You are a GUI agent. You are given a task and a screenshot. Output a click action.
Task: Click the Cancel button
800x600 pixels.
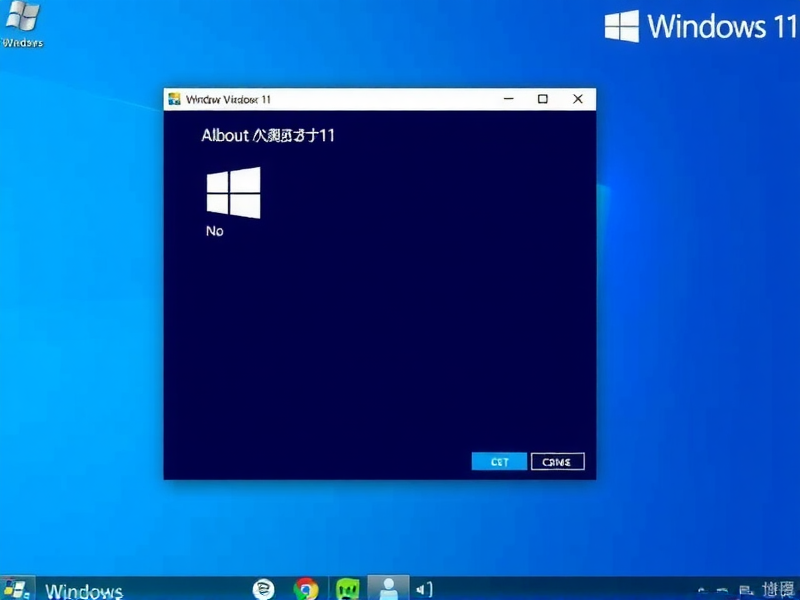coord(557,461)
